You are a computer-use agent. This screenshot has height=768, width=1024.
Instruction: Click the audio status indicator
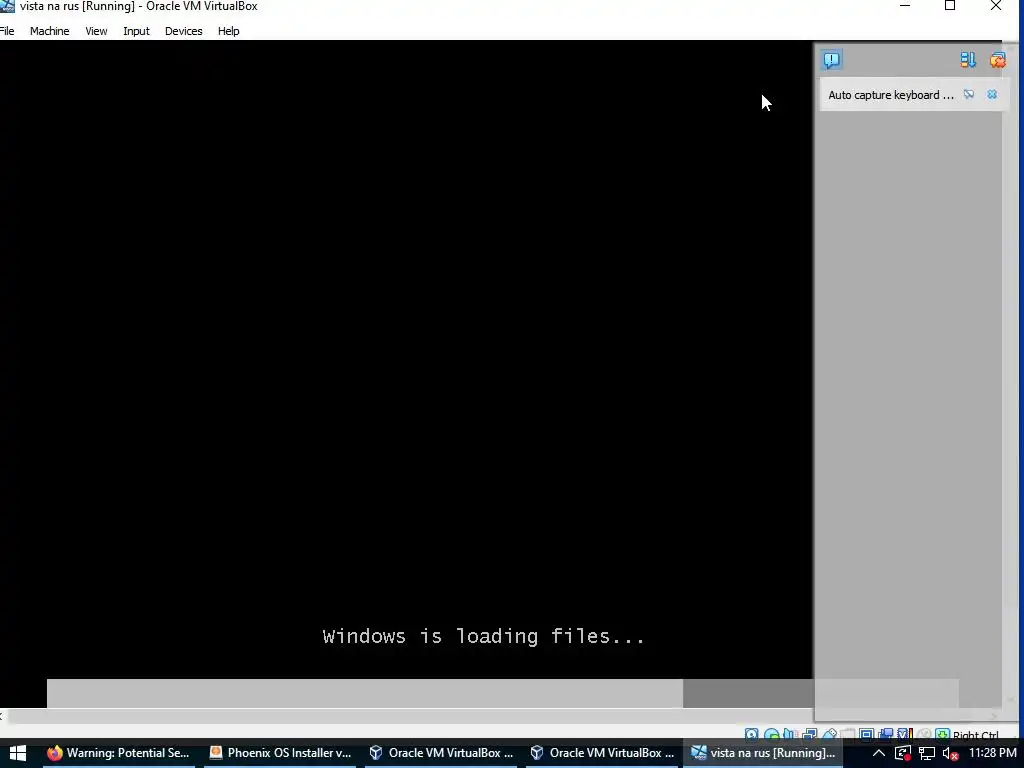790,735
